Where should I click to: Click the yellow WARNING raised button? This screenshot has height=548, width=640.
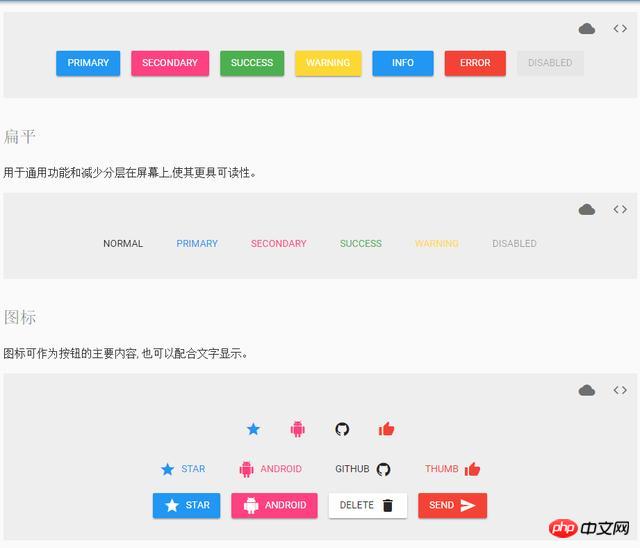point(328,63)
